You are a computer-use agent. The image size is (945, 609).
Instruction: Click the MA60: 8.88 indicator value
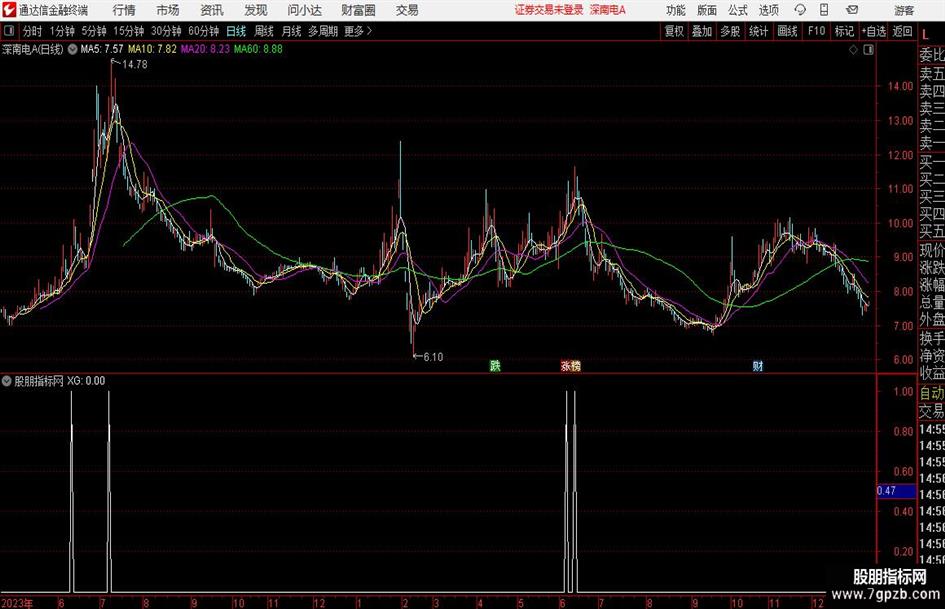[259, 49]
